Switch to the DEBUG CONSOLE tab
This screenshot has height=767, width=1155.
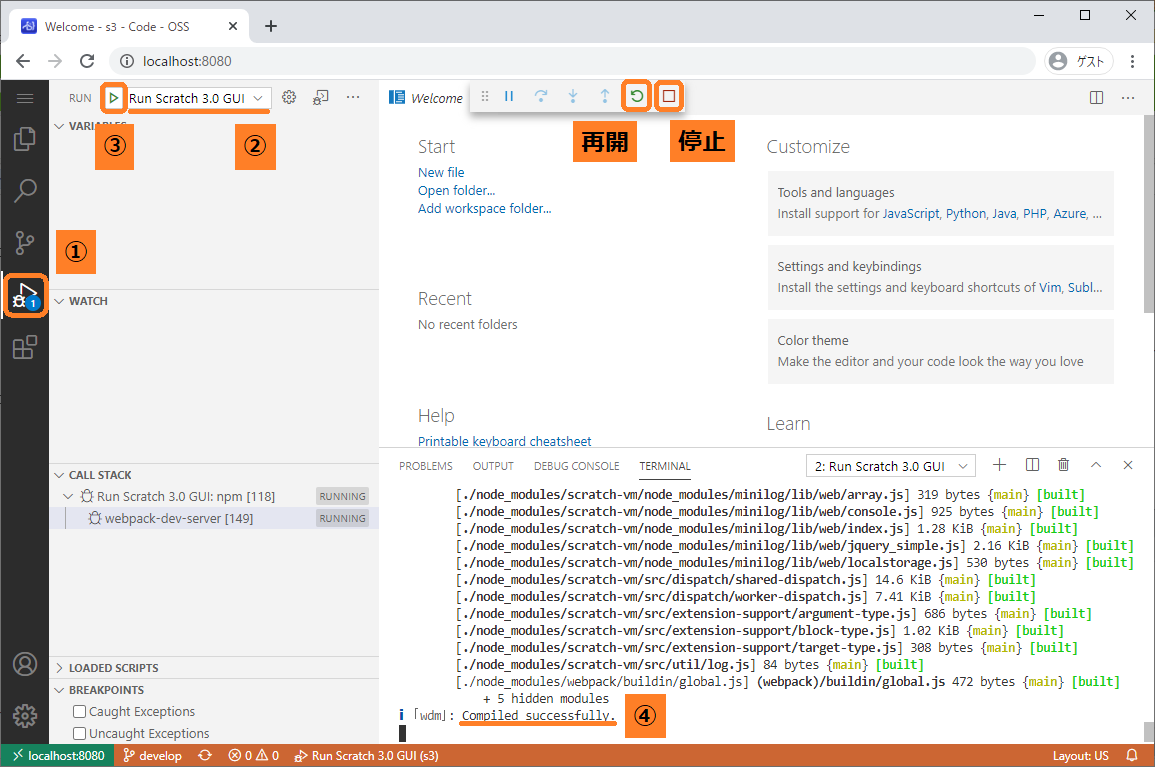click(577, 466)
